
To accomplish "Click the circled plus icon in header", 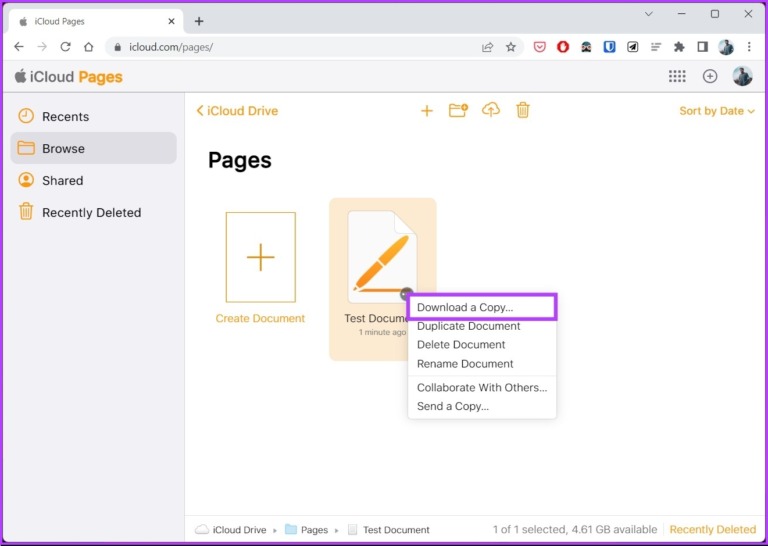I will coord(710,76).
